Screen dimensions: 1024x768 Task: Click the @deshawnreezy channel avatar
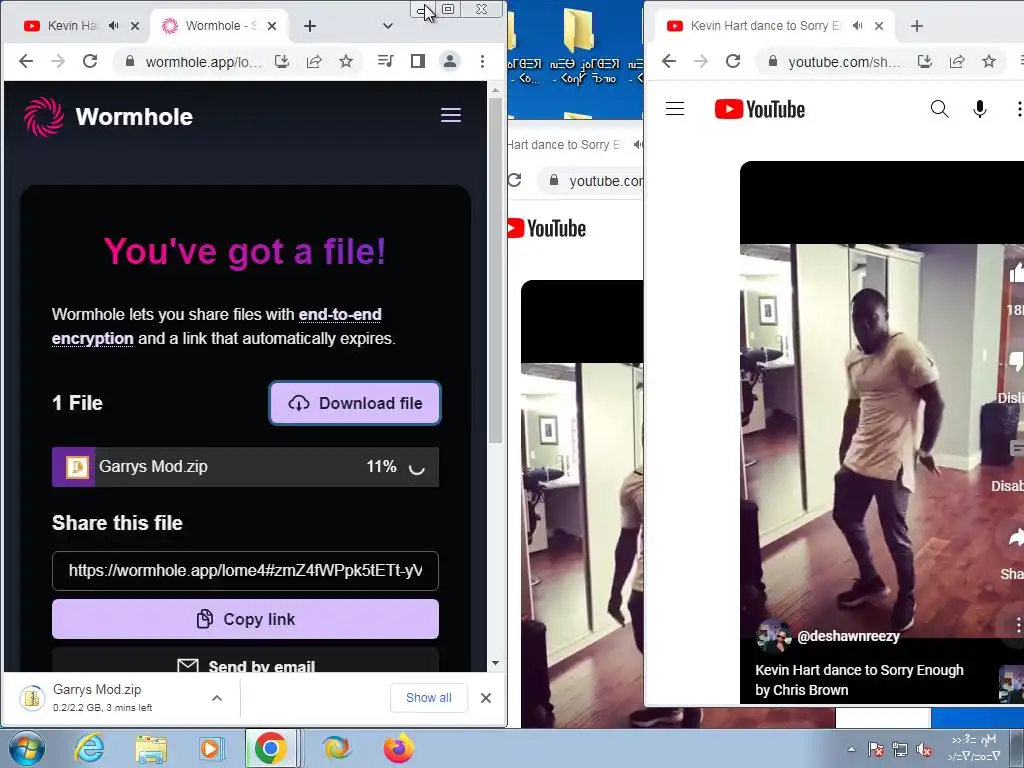pyautogui.click(x=774, y=636)
